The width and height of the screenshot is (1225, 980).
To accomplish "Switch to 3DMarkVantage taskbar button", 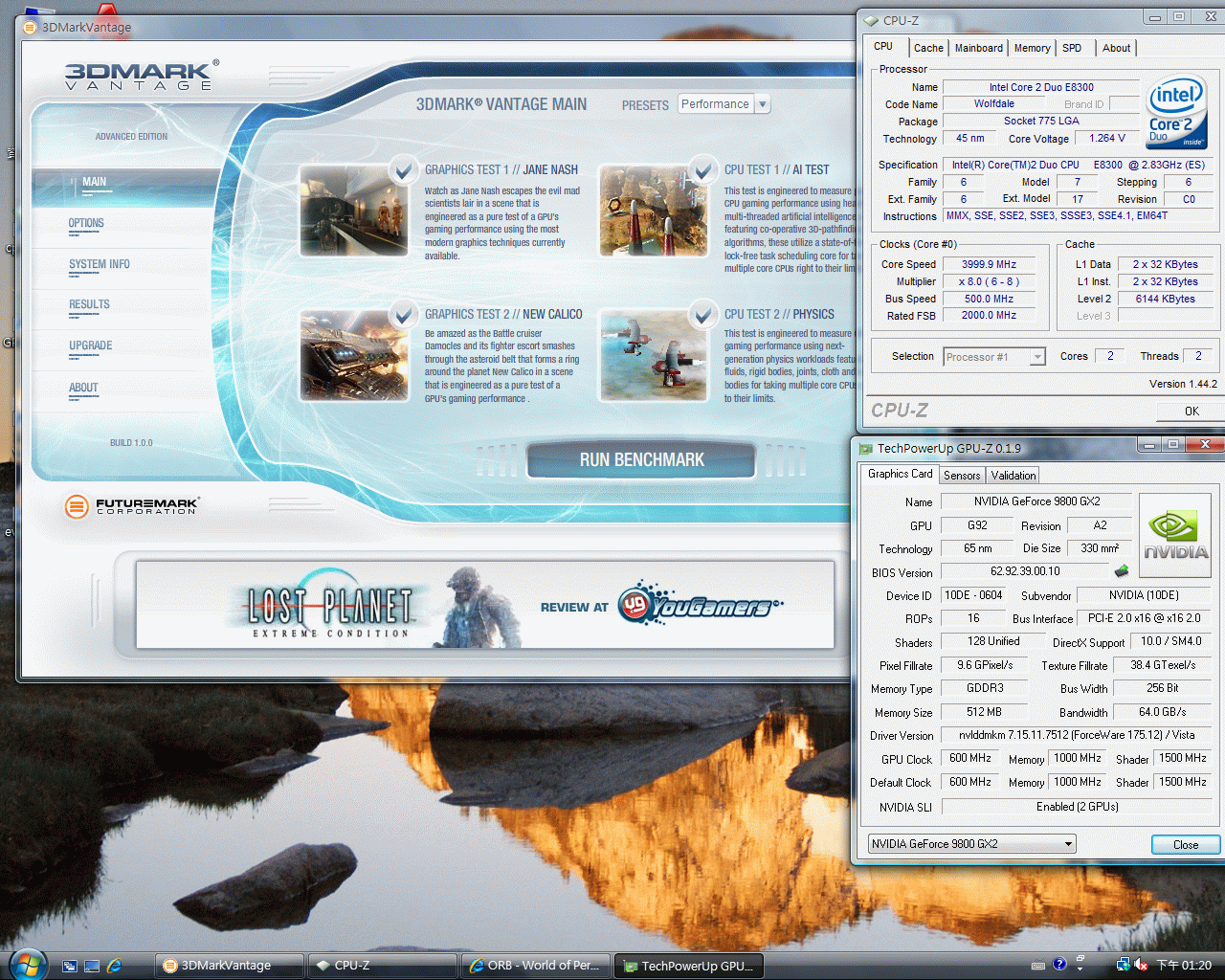I will point(230,966).
